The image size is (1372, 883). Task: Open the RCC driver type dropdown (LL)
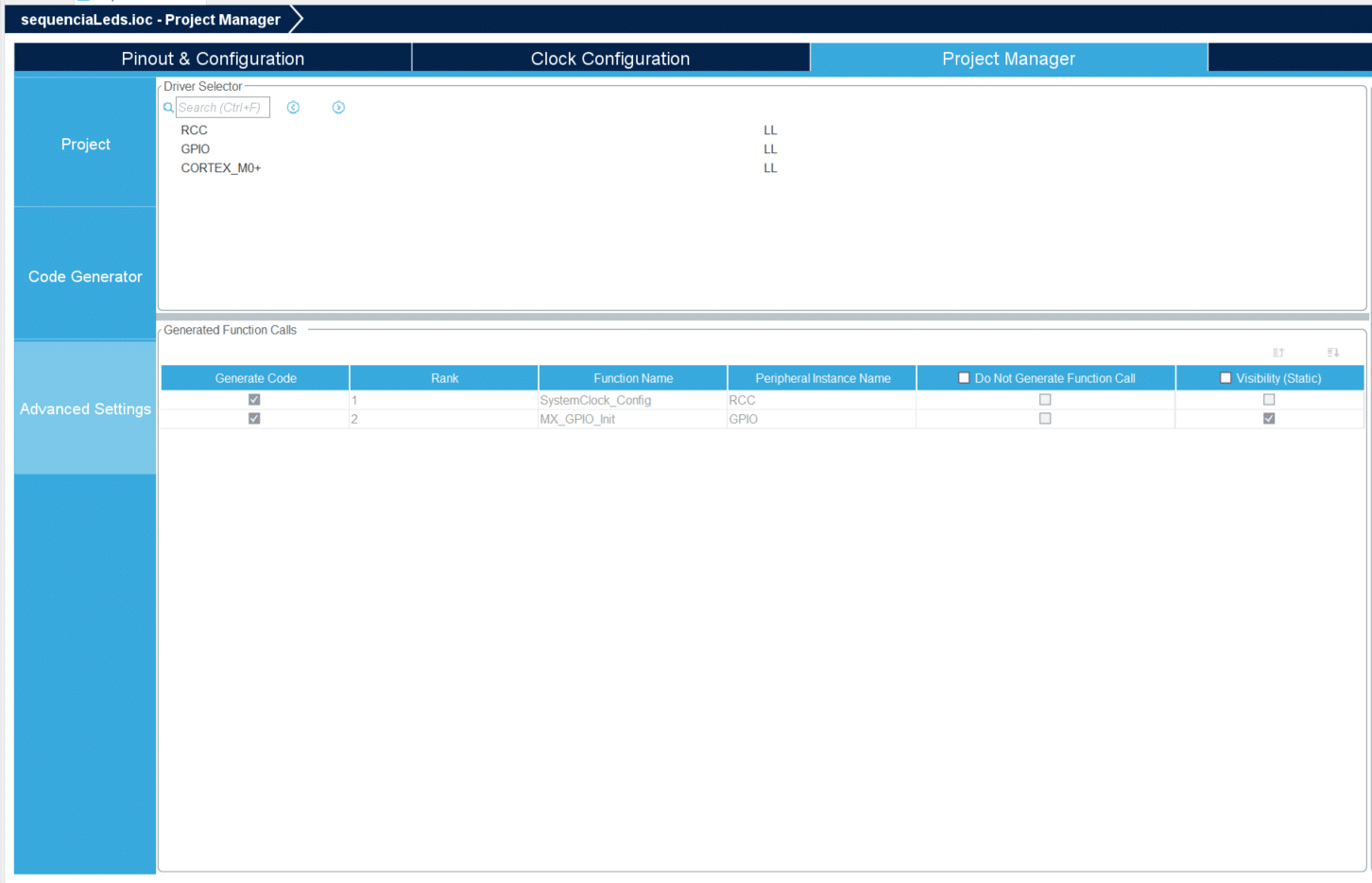point(770,130)
